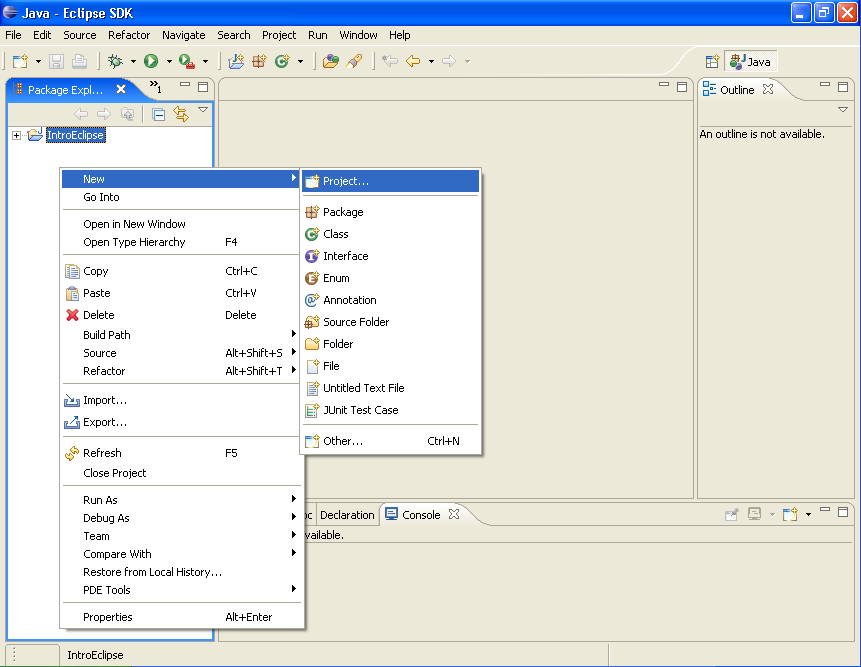Click the External Tools run icon

pos(187,61)
